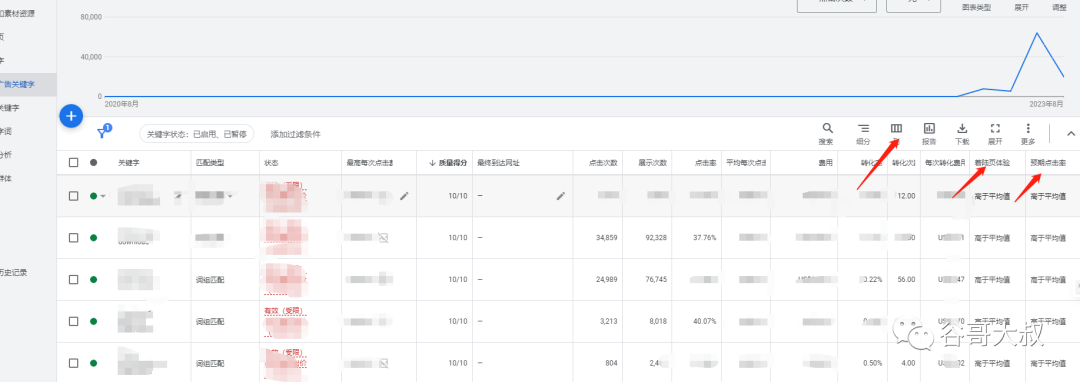
Task: Sort by 状态 column header
Action: (271, 163)
